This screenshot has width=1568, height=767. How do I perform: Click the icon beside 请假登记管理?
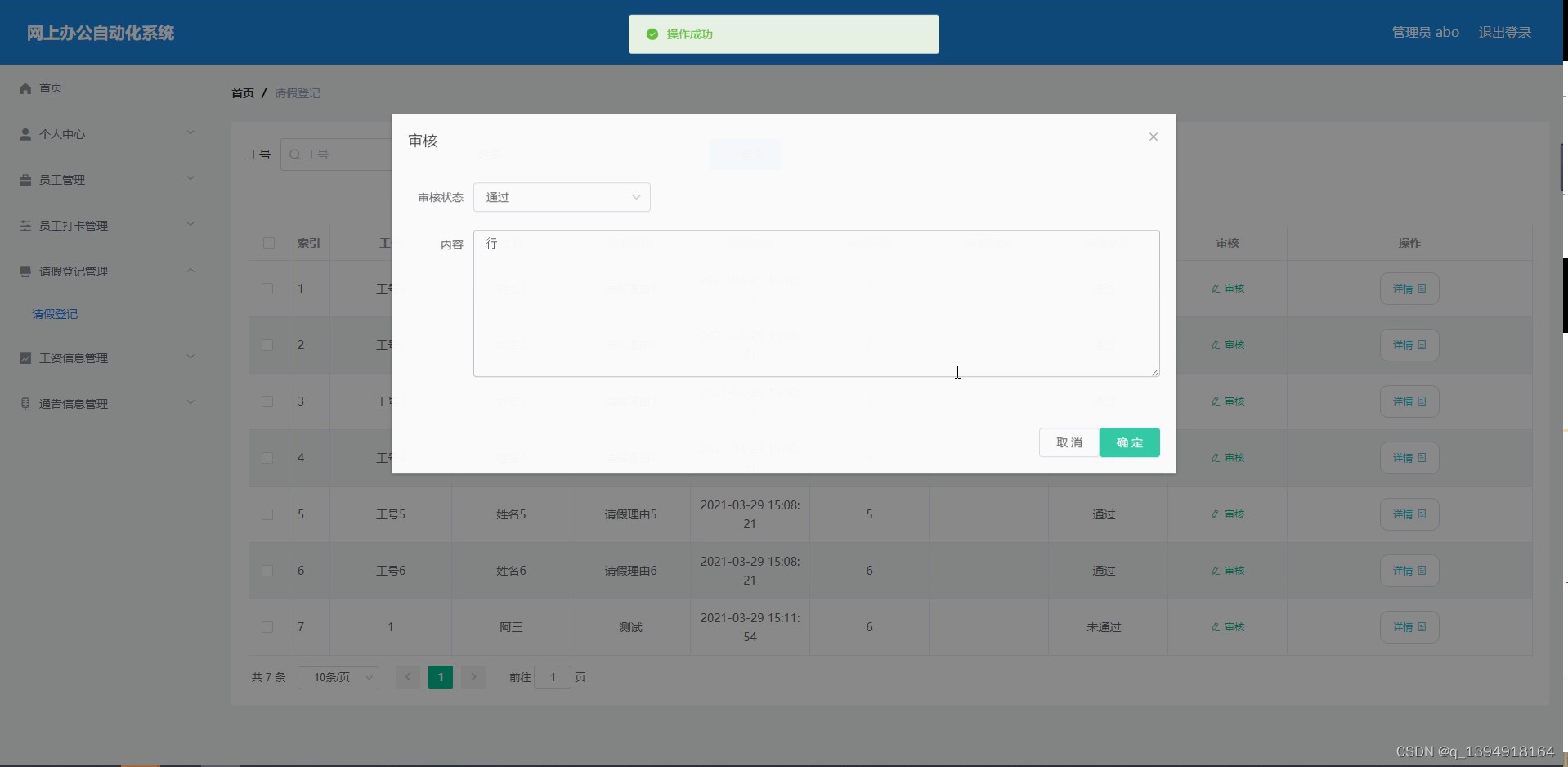25,271
